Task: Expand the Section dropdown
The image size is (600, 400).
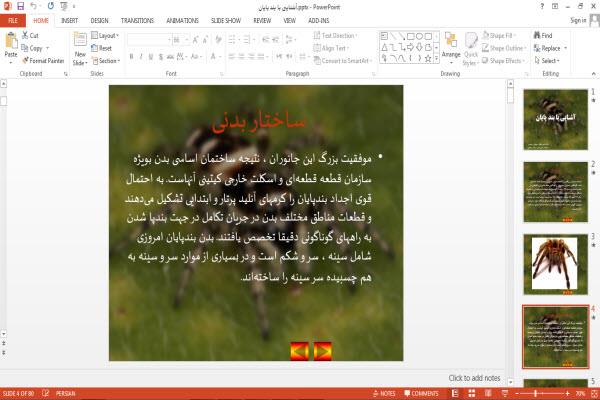Action: pyautogui.click(x=106, y=61)
